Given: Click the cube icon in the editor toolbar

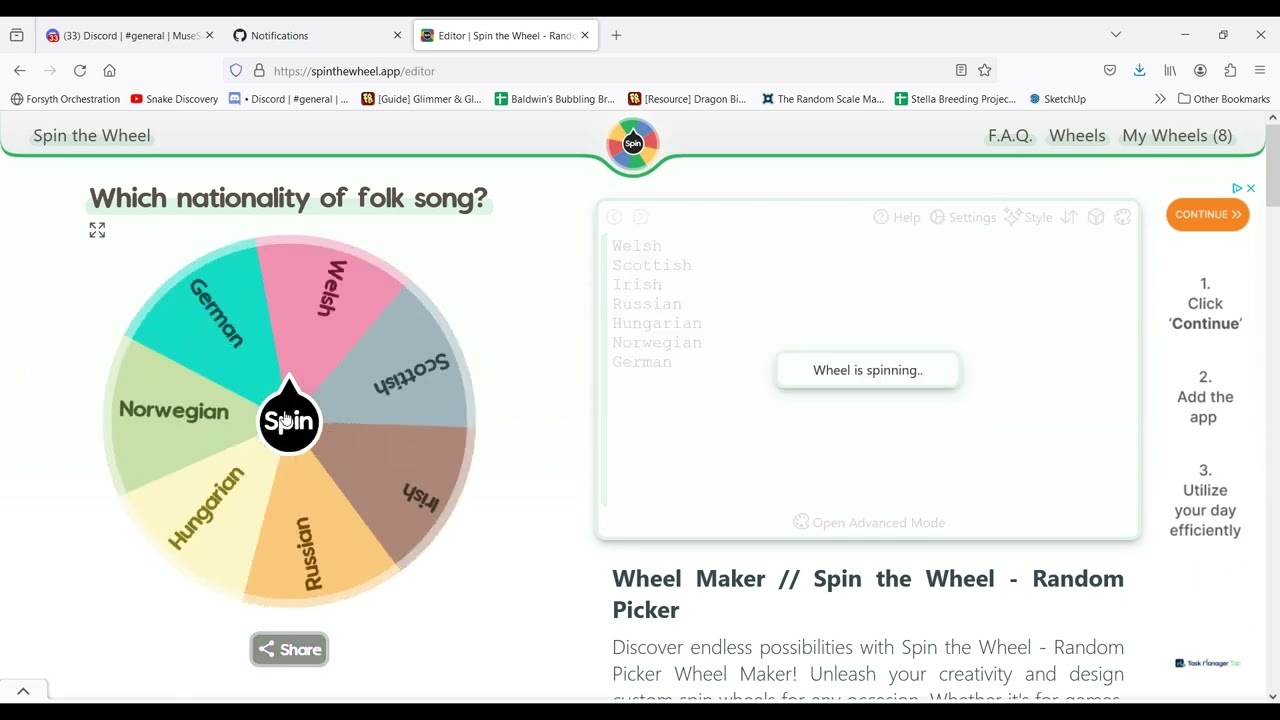Looking at the screenshot, I should [1096, 217].
